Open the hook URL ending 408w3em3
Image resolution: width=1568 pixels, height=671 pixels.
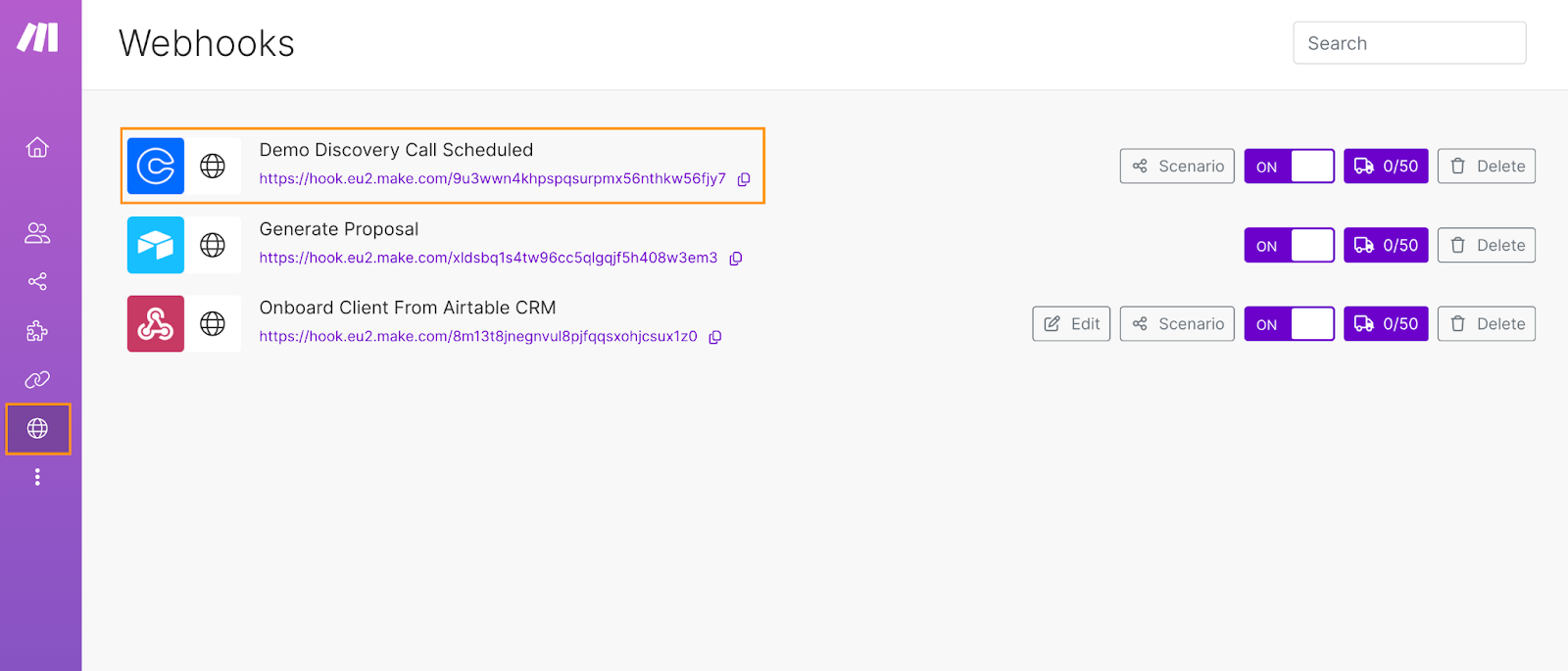click(488, 259)
